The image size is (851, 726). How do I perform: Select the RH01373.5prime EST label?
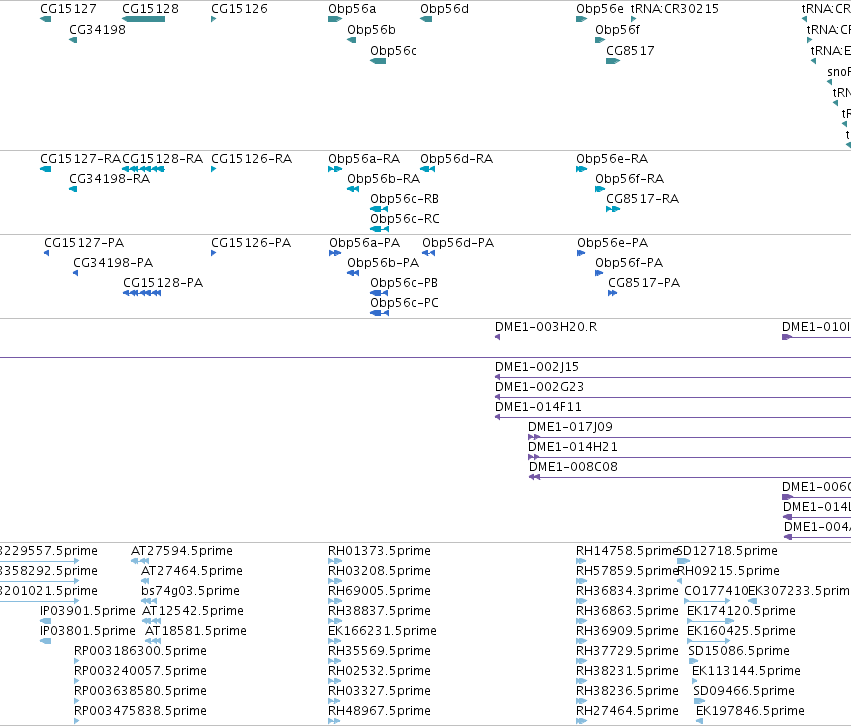(x=379, y=551)
